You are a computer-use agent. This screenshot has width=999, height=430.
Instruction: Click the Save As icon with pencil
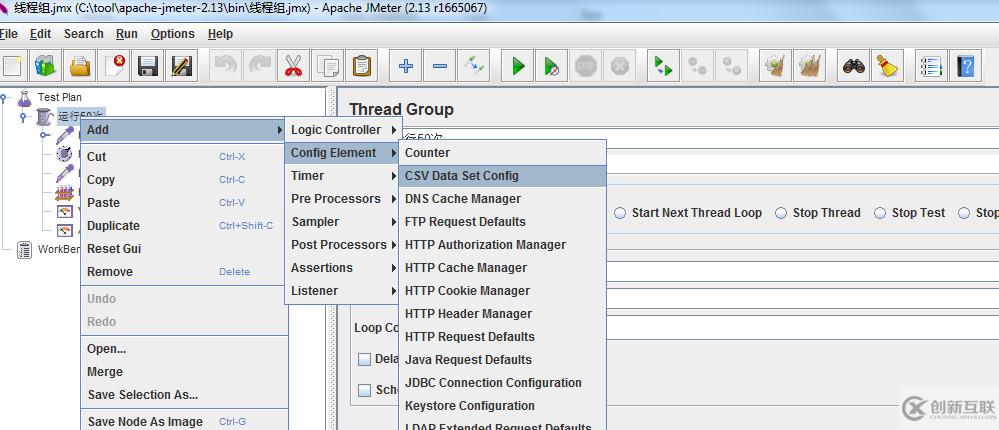(x=181, y=66)
